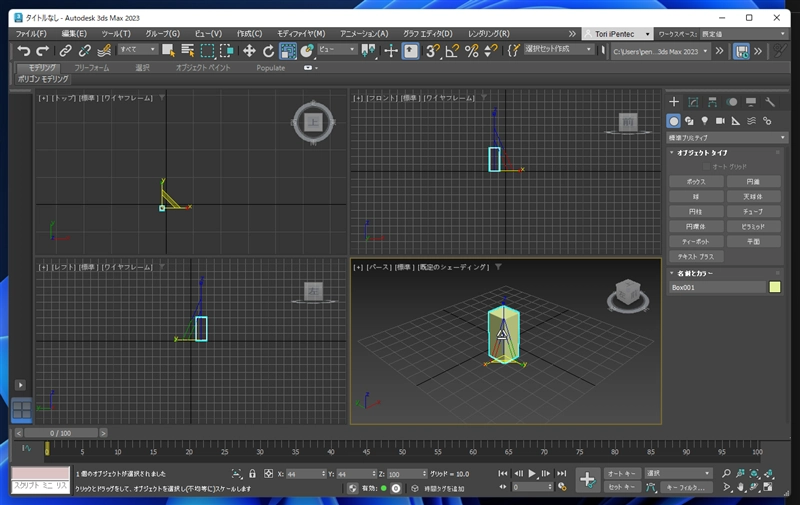This screenshot has height=505, width=800.
Task: Open the Utilities wrench panel tab
Action: 770,102
